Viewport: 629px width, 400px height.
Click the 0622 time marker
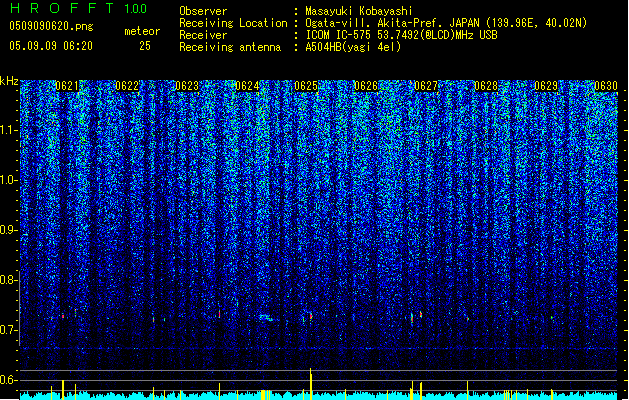(x=127, y=86)
